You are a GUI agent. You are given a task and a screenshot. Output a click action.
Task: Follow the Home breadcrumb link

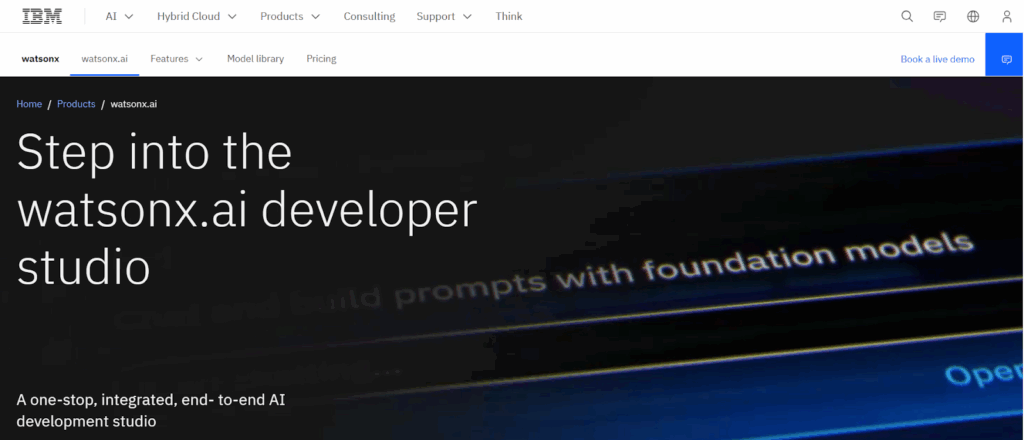coord(29,104)
